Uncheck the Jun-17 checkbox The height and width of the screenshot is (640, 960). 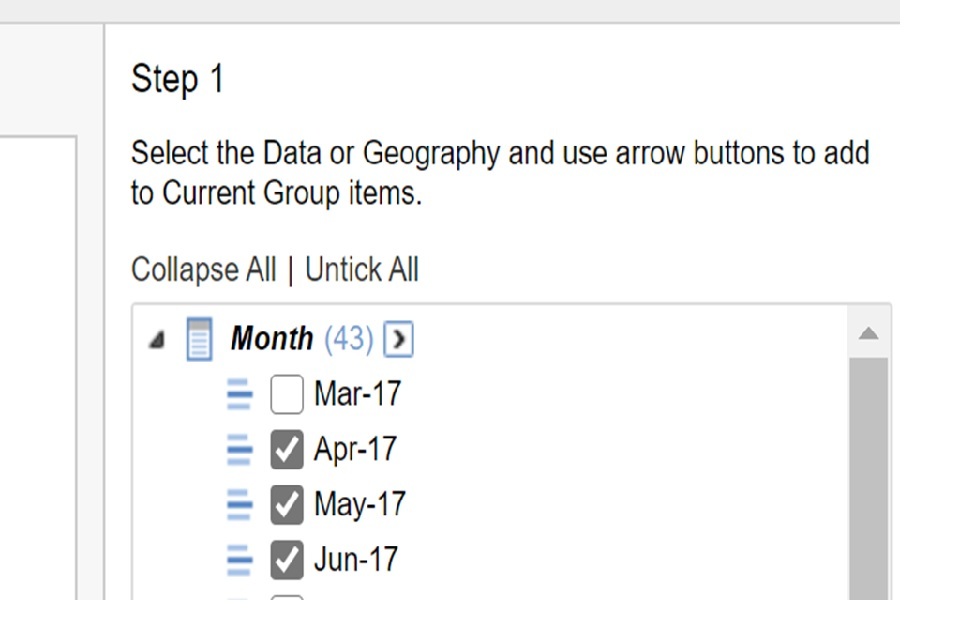[x=287, y=560]
